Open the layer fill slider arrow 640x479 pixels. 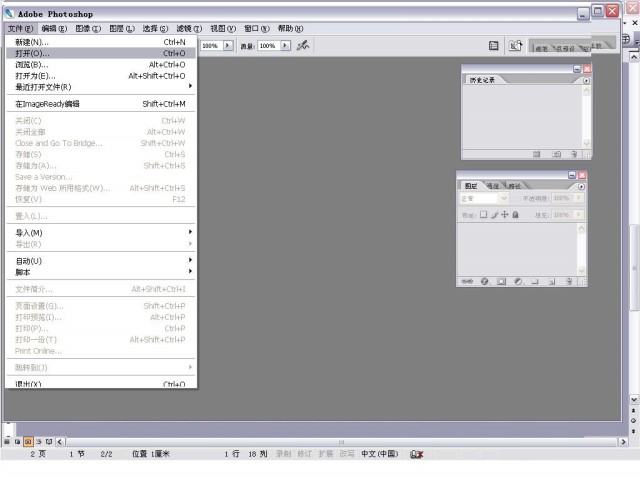[x=579, y=215]
